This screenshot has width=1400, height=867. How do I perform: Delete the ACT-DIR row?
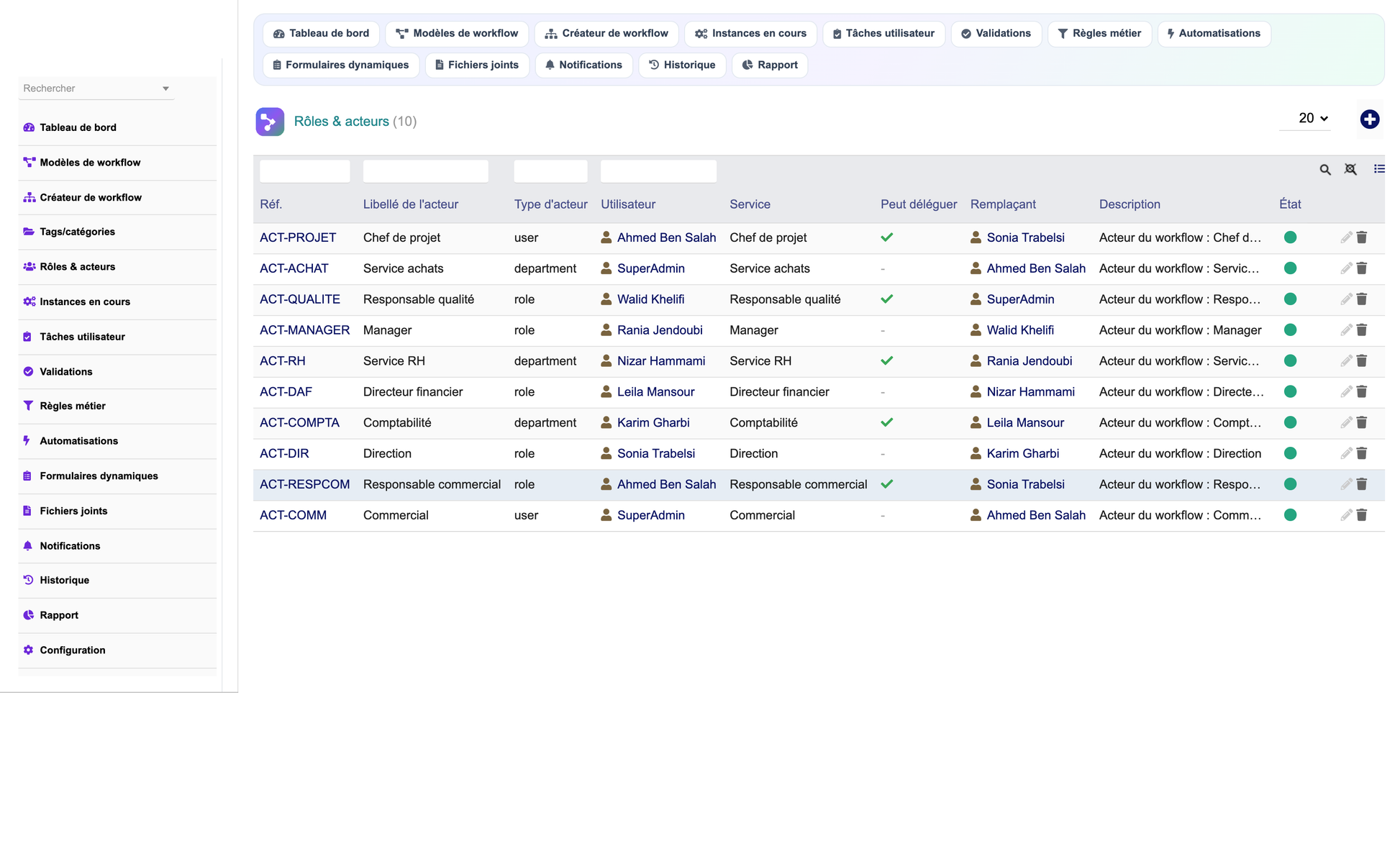tap(1361, 454)
